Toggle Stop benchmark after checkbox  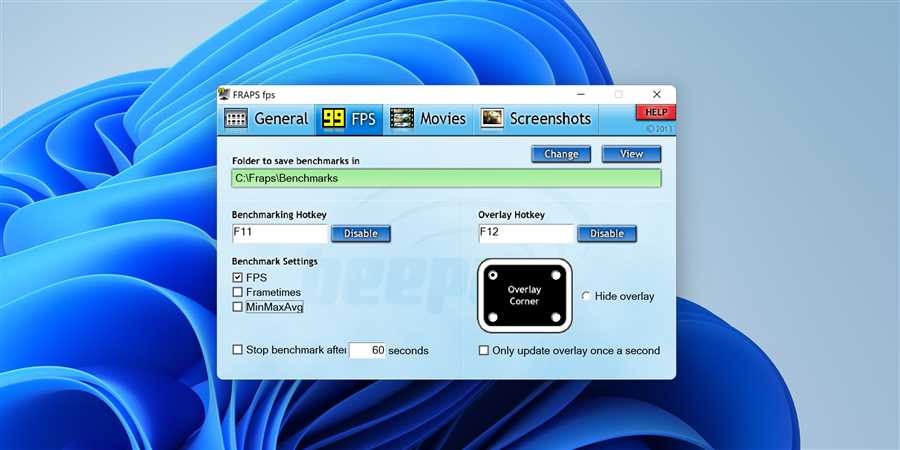pos(238,350)
